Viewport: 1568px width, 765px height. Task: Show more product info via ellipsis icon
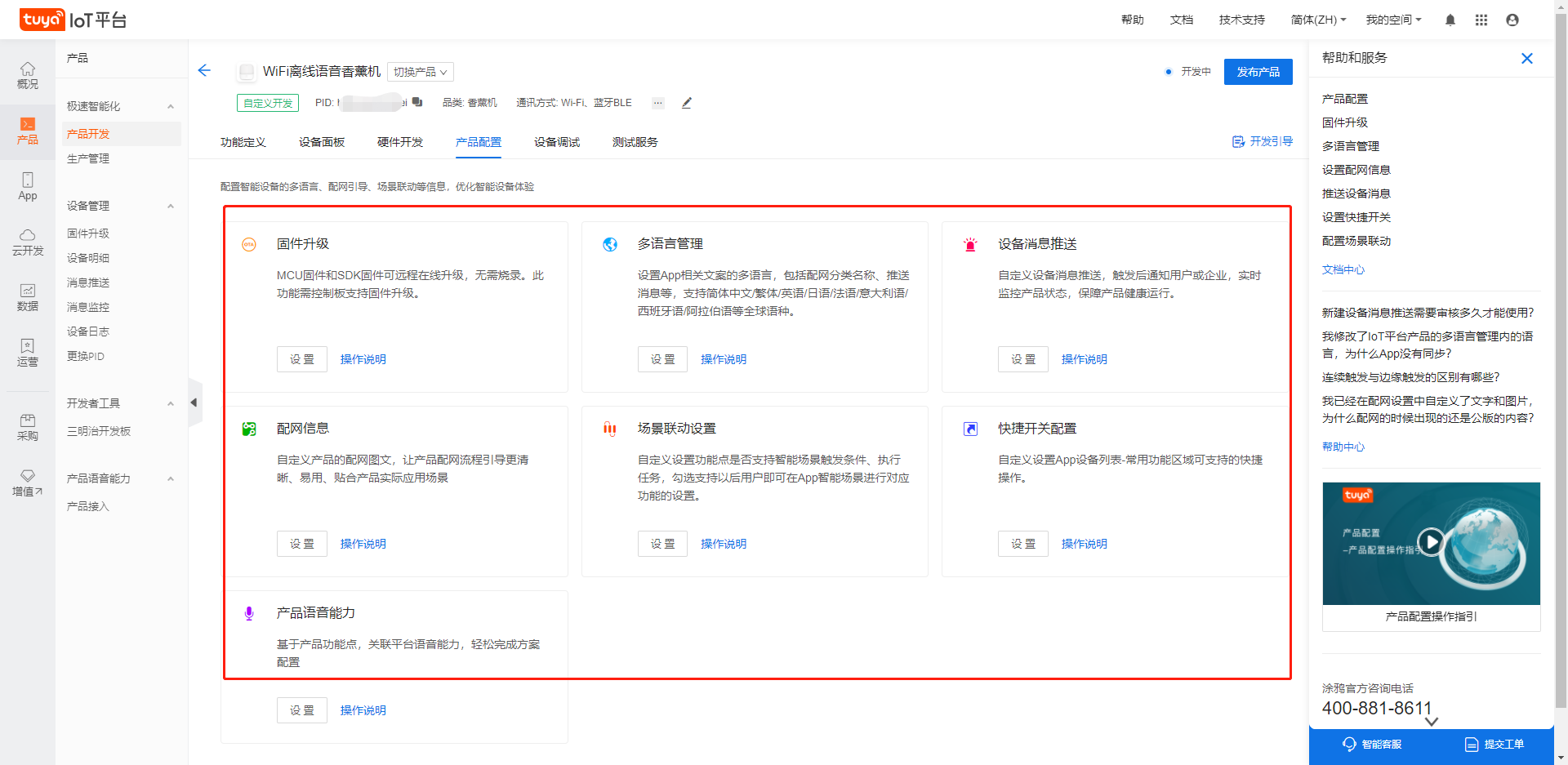[x=657, y=103]
